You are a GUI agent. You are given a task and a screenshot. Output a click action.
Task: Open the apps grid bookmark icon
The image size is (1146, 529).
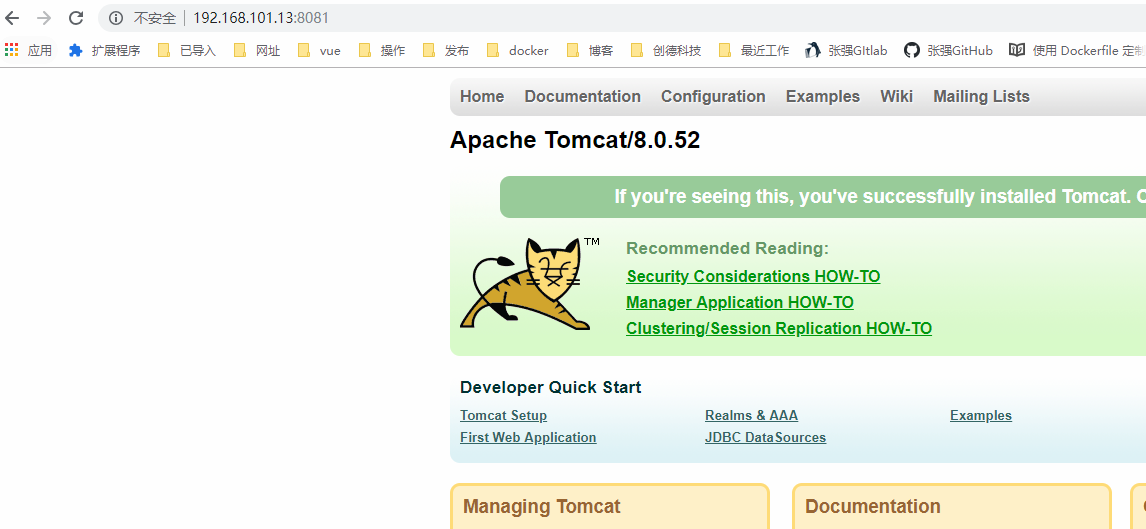[12, 50]
